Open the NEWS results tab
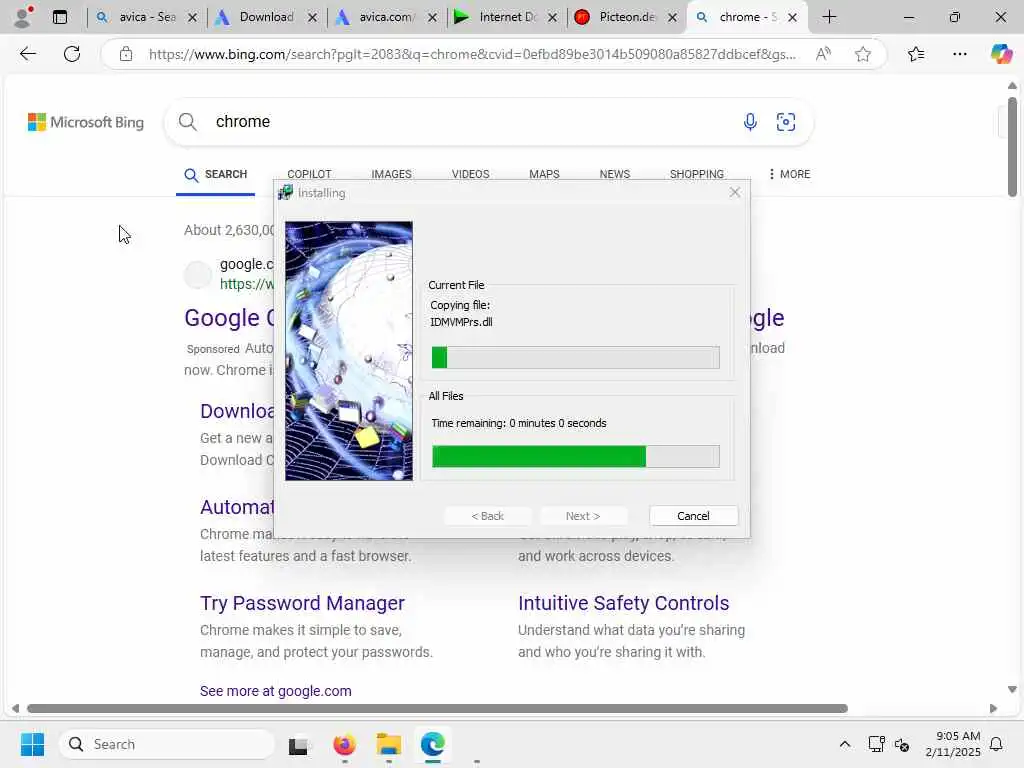Screen dimensions: 1024x768 (615, 174)
